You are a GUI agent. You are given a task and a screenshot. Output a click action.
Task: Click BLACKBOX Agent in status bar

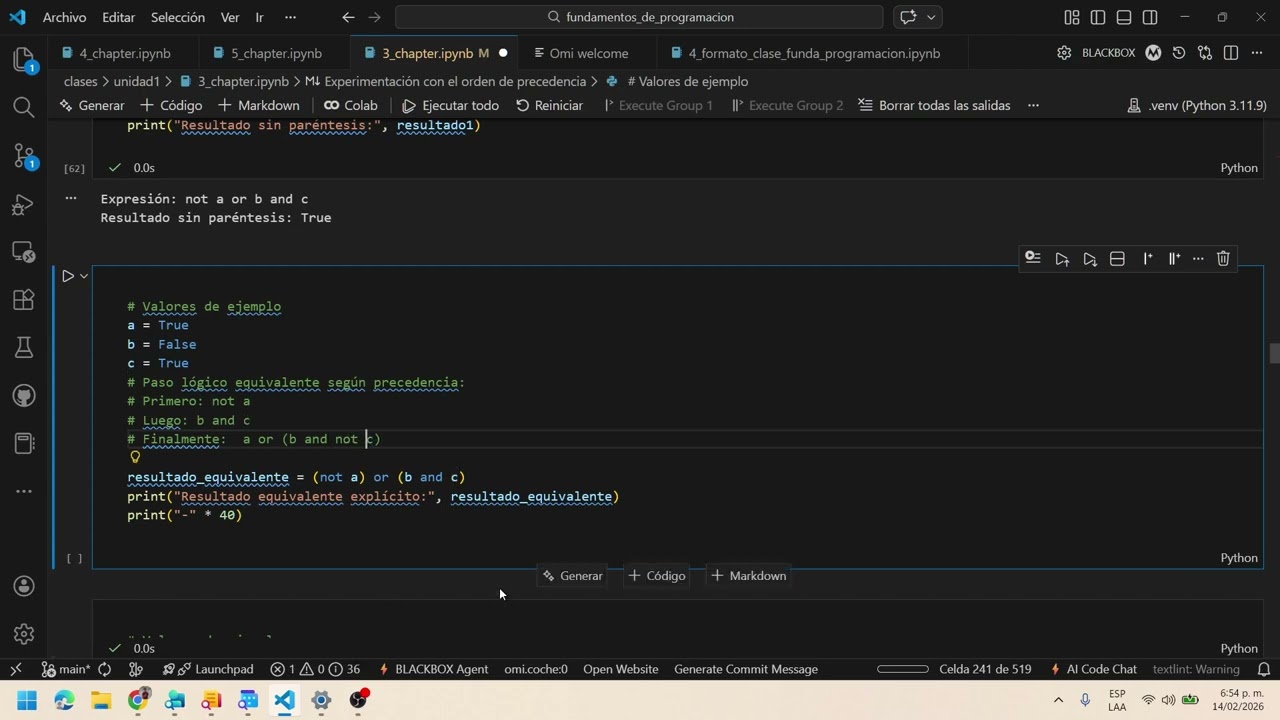click(433, 669)
